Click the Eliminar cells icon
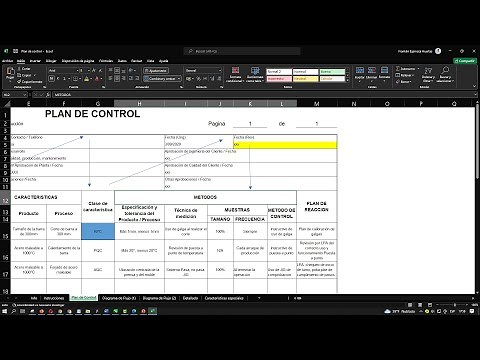The height and width of the screenshot is (360, 480). [372, 70]
